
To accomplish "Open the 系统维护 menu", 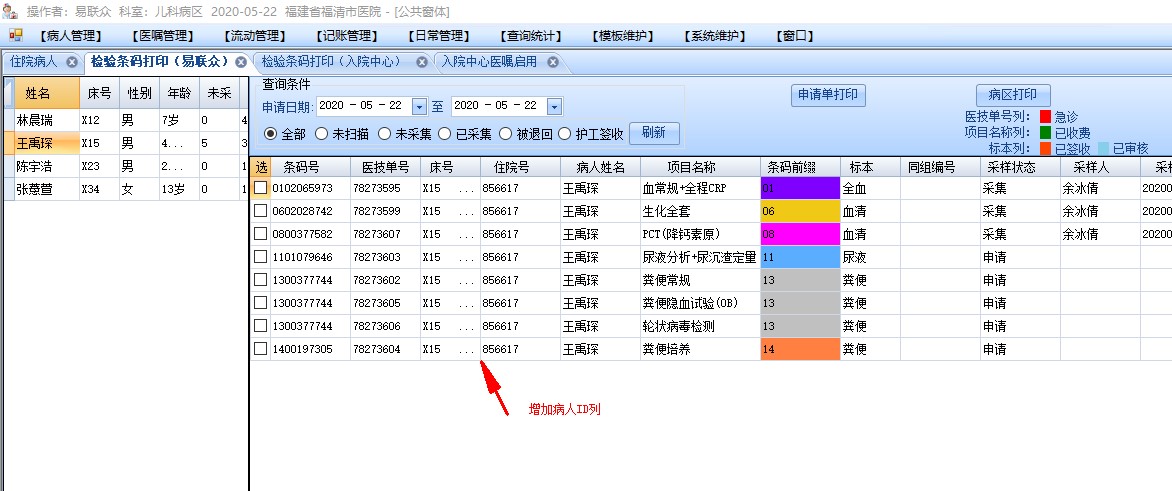I will [715, 36].
